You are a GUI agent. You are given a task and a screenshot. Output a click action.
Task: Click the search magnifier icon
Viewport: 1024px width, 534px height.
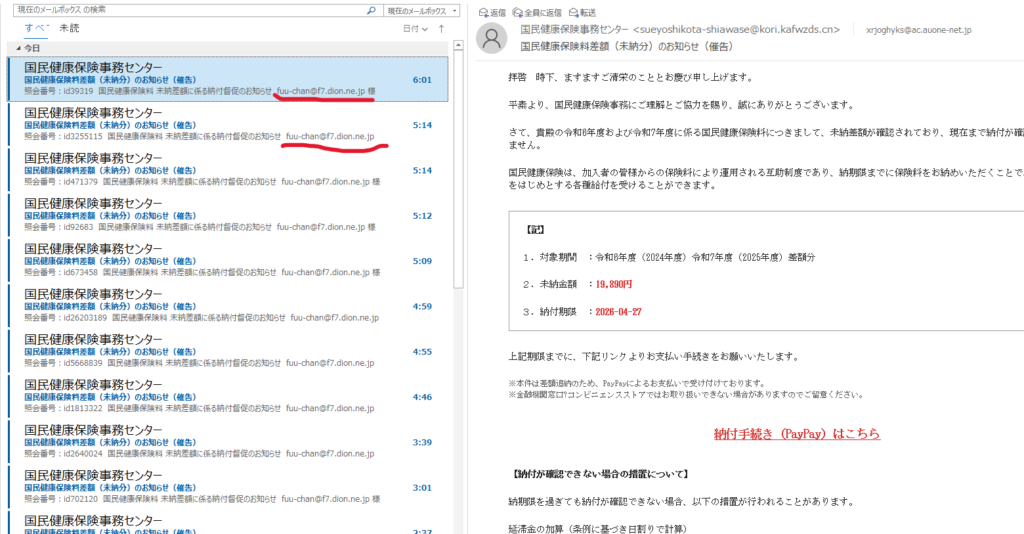click(372, 10)
